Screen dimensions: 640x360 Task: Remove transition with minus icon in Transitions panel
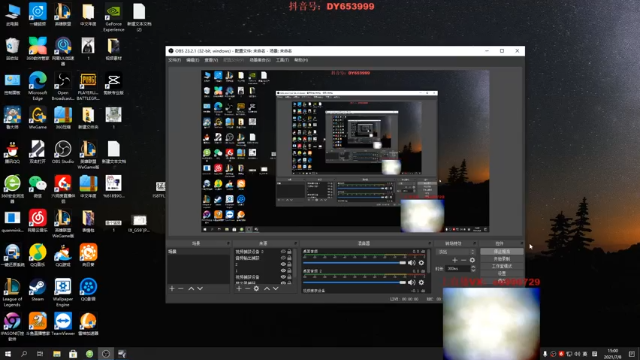pos(463,260)
